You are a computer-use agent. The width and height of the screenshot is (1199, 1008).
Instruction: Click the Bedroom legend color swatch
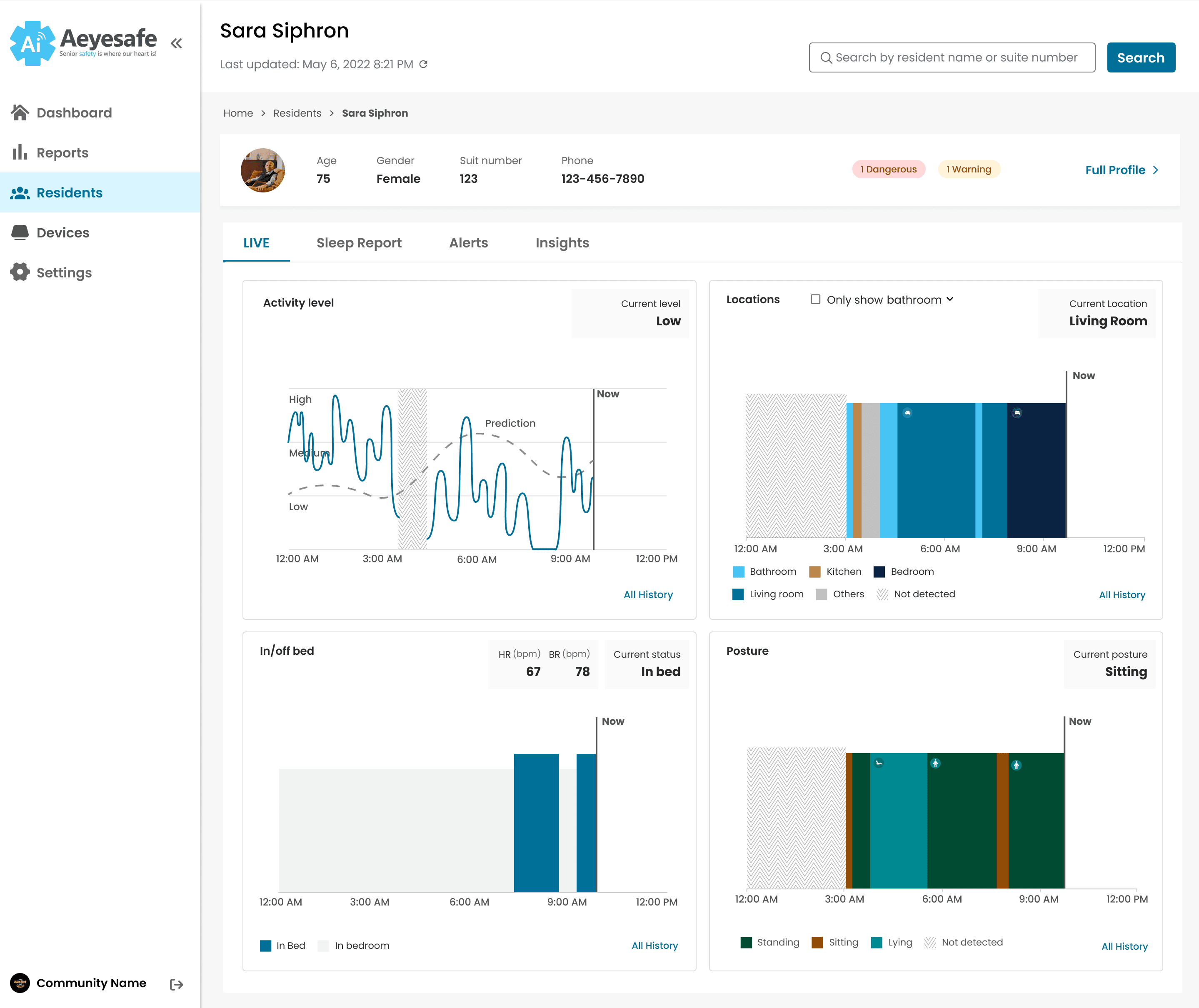pyautogui.click(x=879, y=571)
